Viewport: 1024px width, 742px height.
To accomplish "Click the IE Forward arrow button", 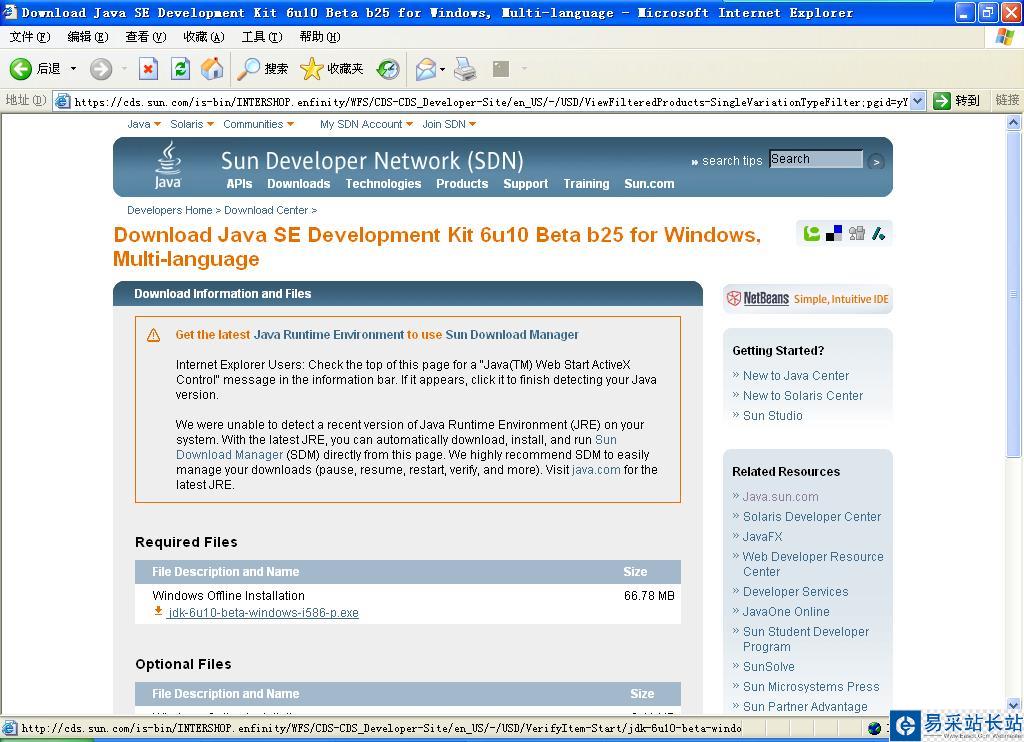I will 101,69.
